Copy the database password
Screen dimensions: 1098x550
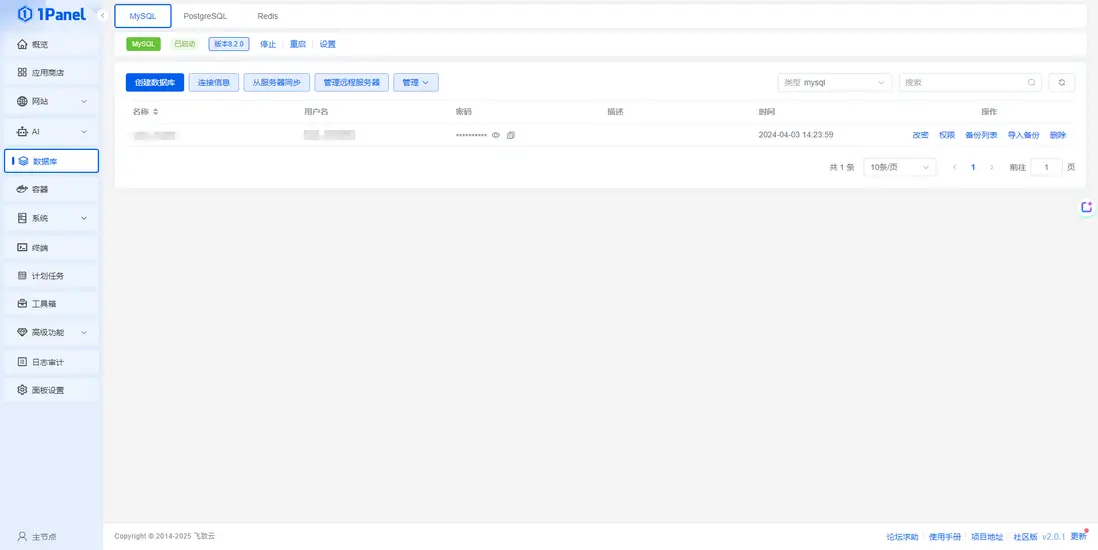click(510, 135)
